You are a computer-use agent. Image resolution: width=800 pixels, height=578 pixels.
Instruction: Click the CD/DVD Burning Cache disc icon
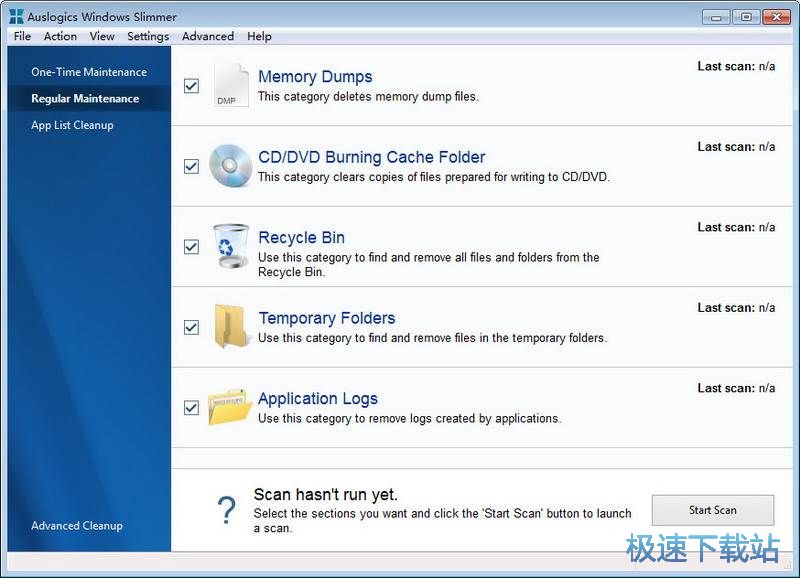(230, 166)
